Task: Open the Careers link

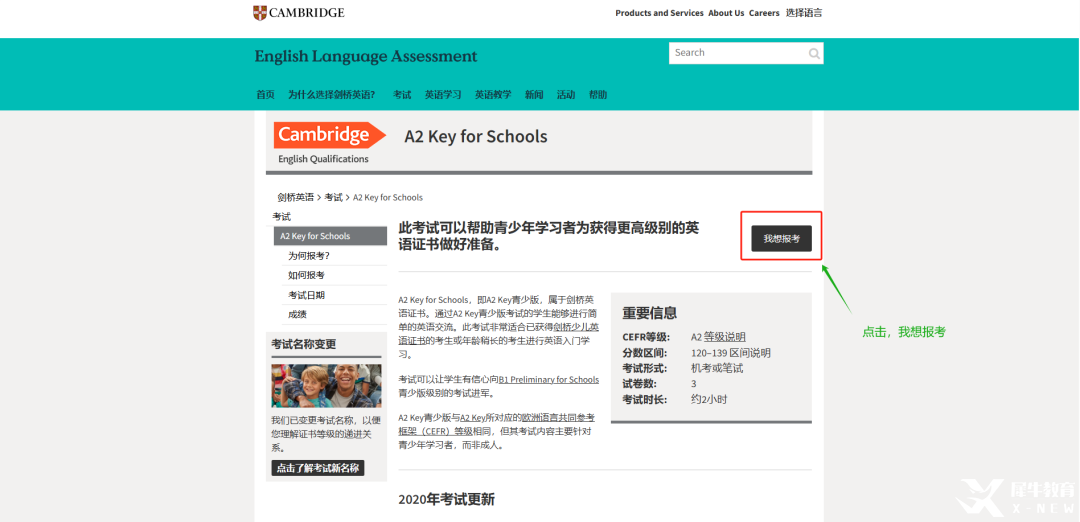Action: click(x=764, y=13)
